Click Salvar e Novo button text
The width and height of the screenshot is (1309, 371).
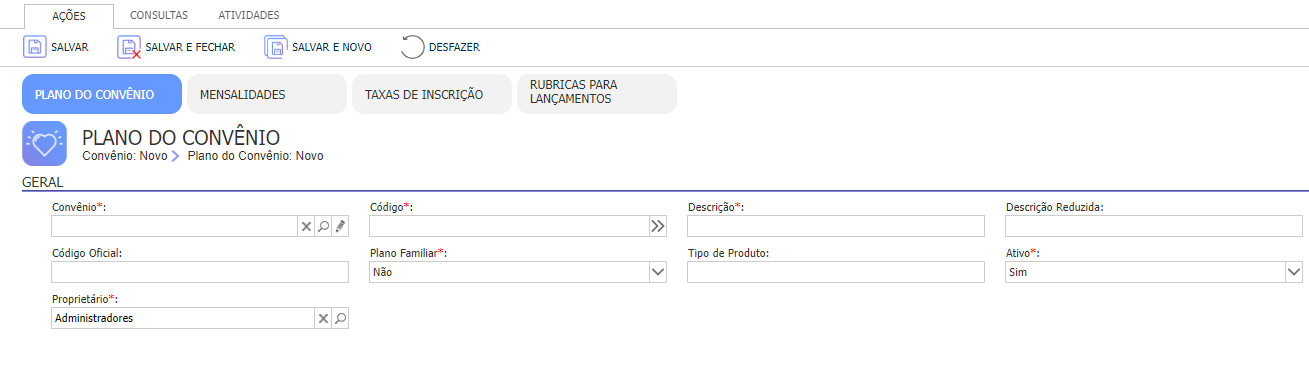click(x=332, y=47)
